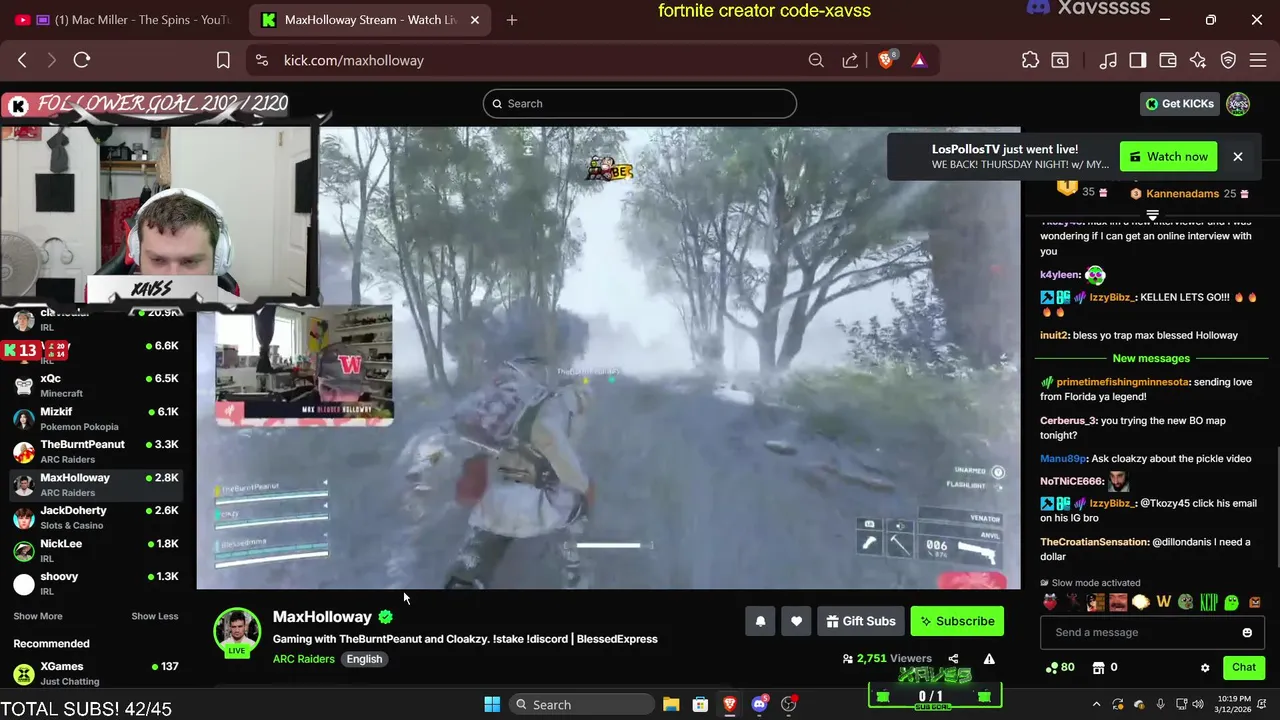Select JackDoherty channel in sidebar
The image size is (1280, 720).
[95, 517]
